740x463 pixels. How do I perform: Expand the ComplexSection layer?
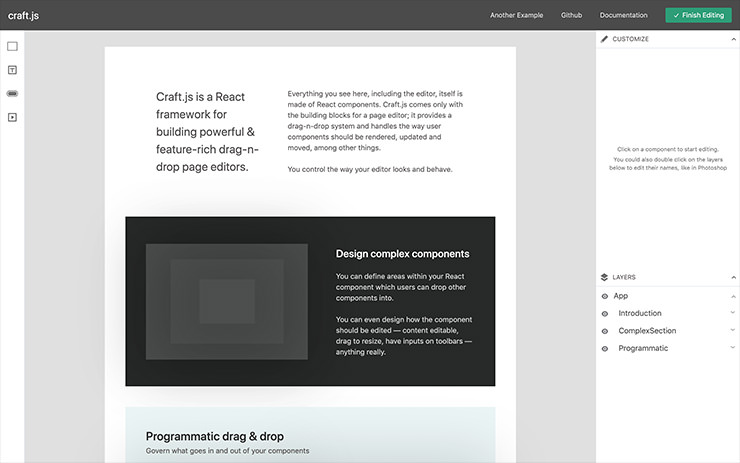click(732, 330)
